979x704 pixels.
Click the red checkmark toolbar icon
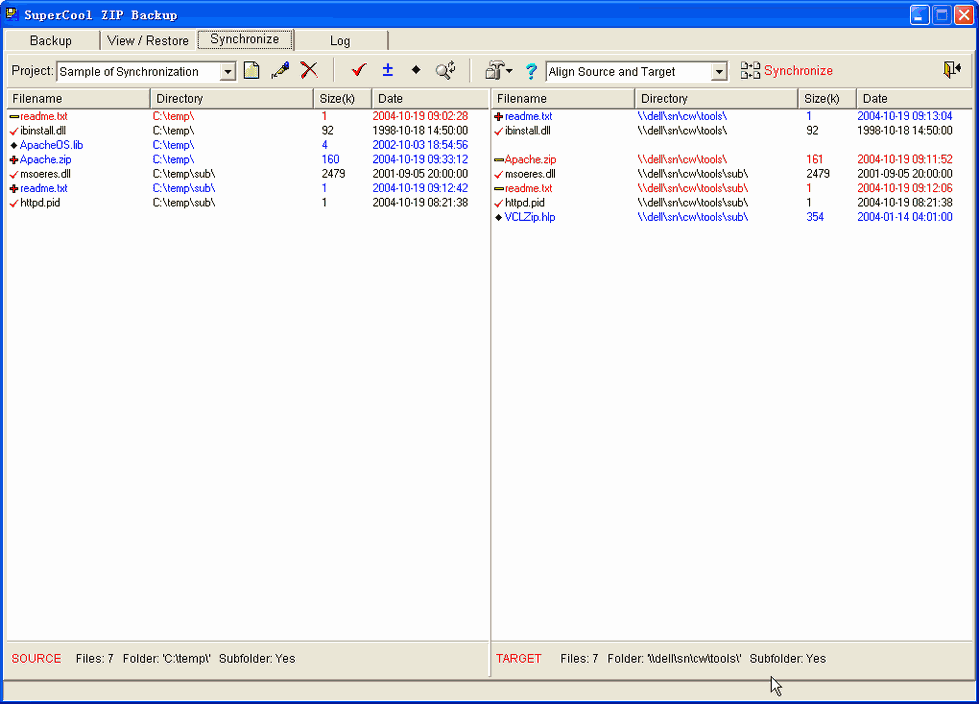click(359, 71)
